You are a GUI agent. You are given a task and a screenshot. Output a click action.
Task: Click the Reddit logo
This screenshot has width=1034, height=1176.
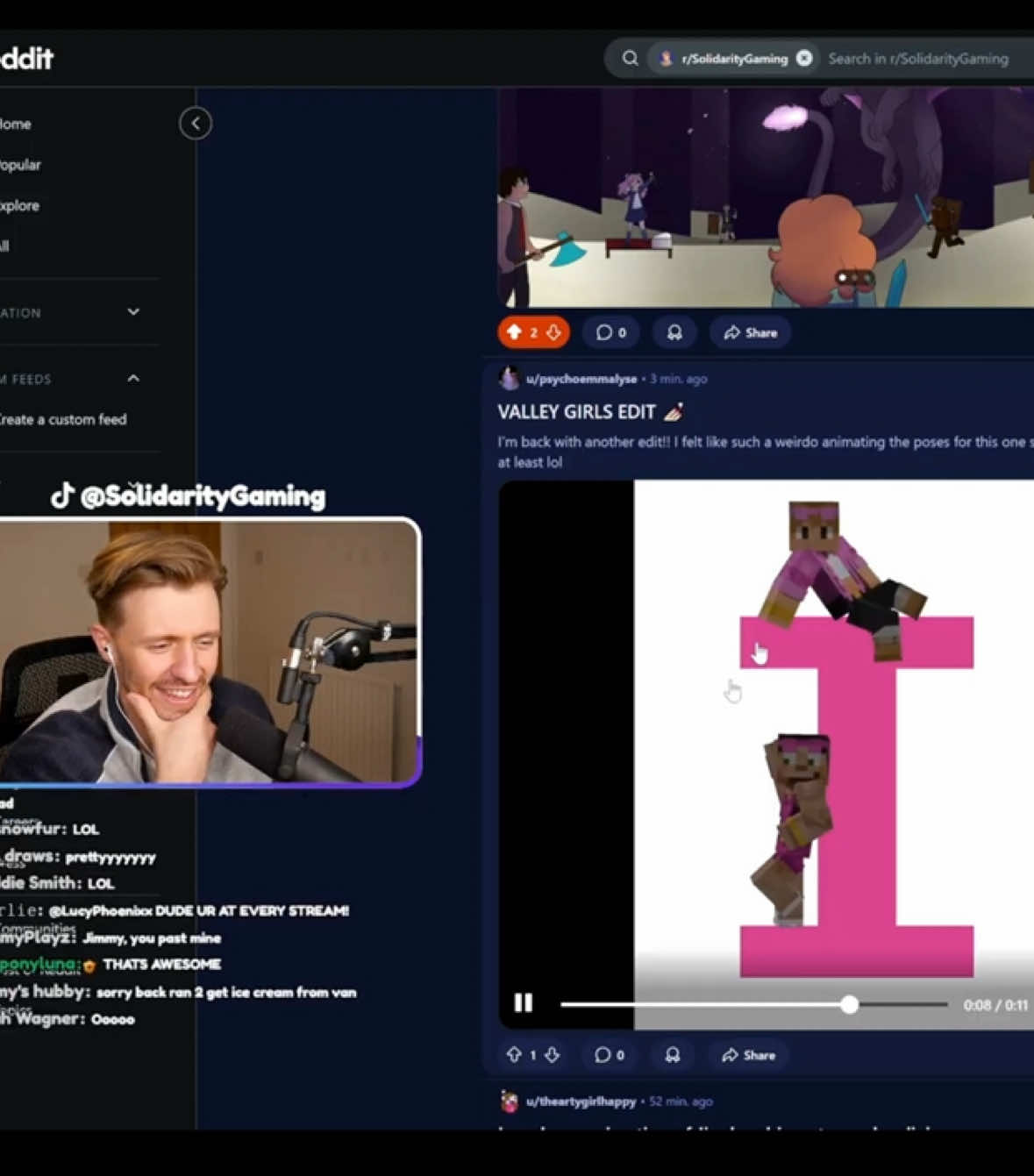[x=26, y=59]
